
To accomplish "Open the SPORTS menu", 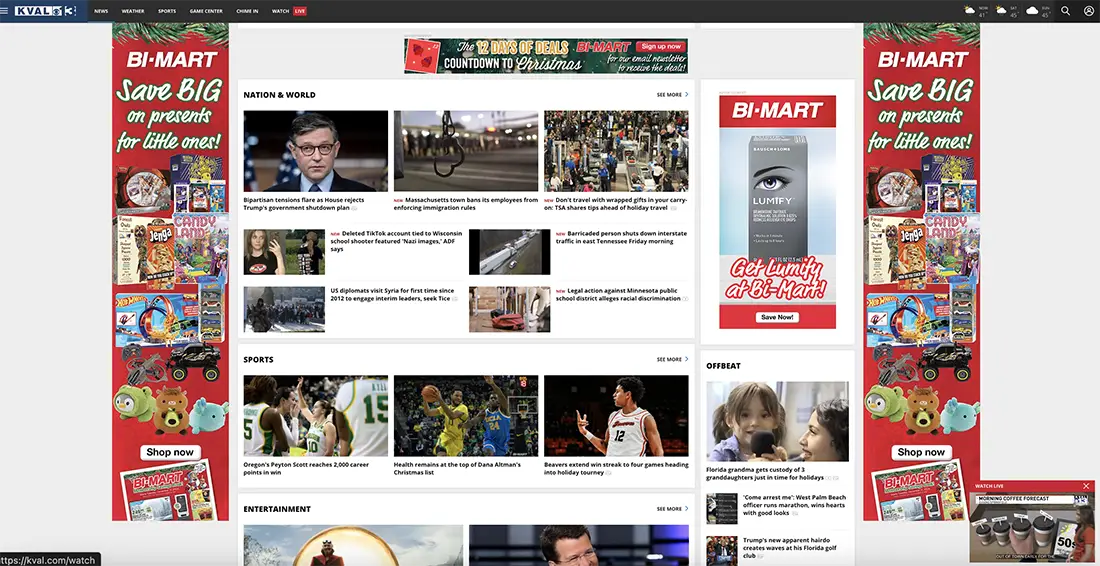I will pyautogui.click(x=167, y=11).
